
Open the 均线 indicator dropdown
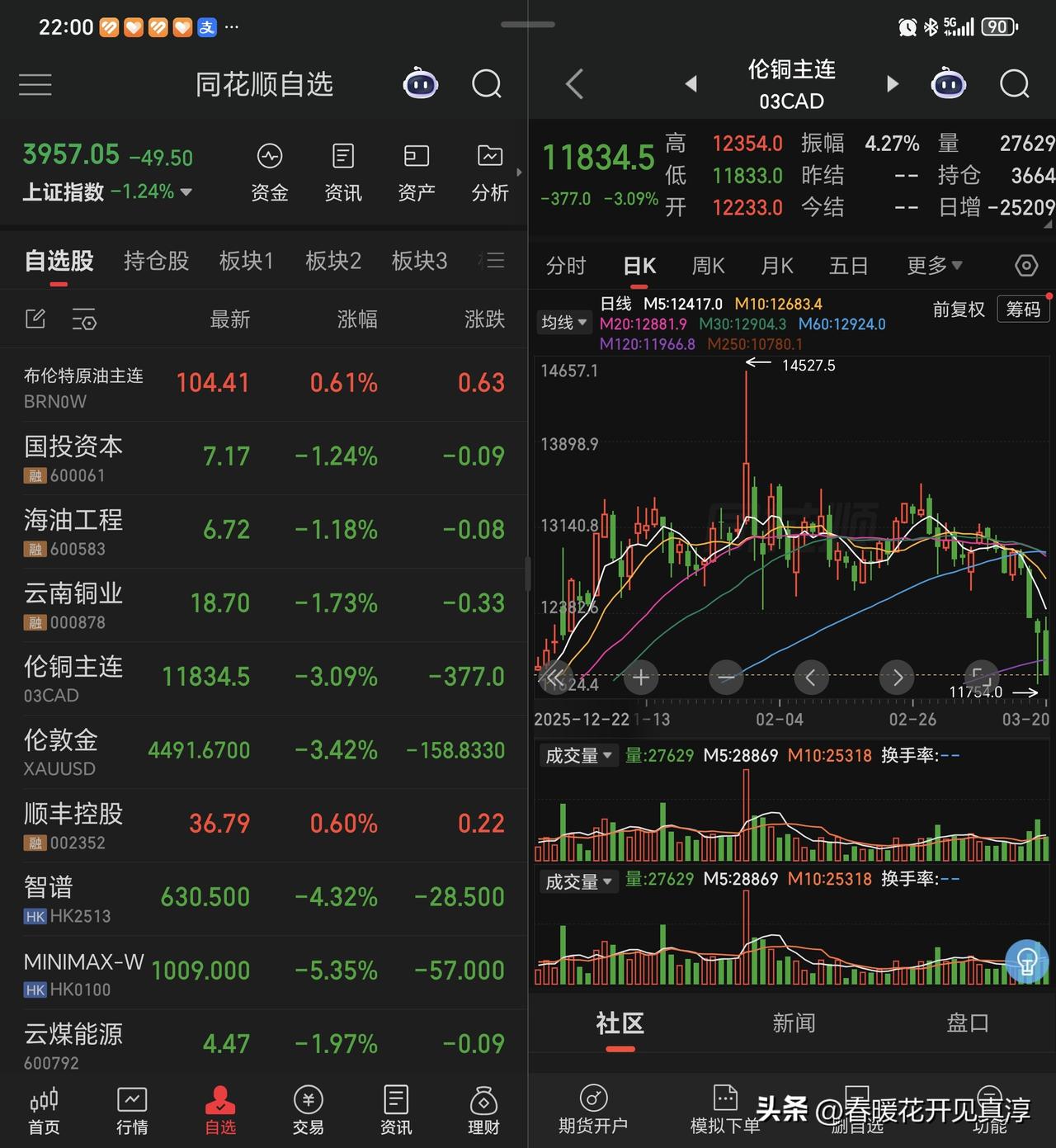[564, 323]
